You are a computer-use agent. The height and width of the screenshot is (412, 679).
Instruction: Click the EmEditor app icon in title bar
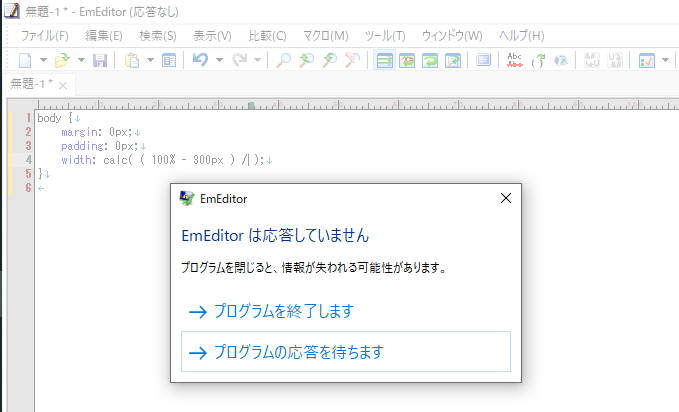tap(11, 10)
